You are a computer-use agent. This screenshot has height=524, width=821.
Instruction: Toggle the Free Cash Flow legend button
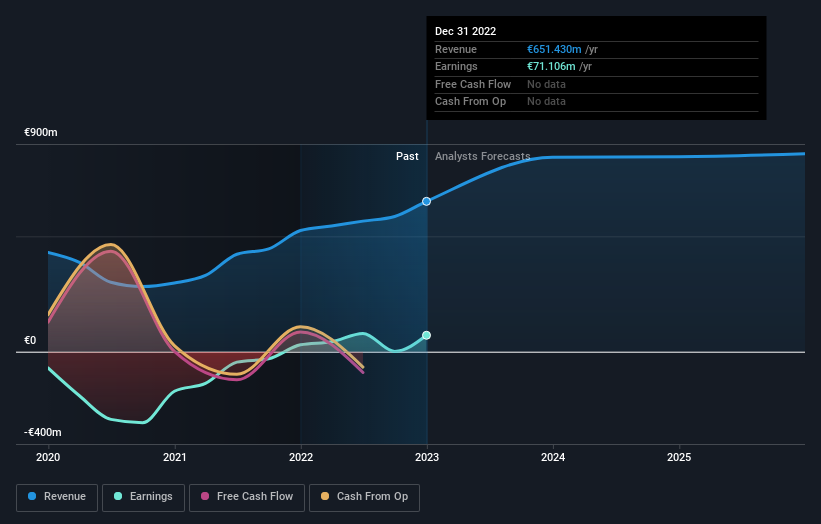click(247, 497)
